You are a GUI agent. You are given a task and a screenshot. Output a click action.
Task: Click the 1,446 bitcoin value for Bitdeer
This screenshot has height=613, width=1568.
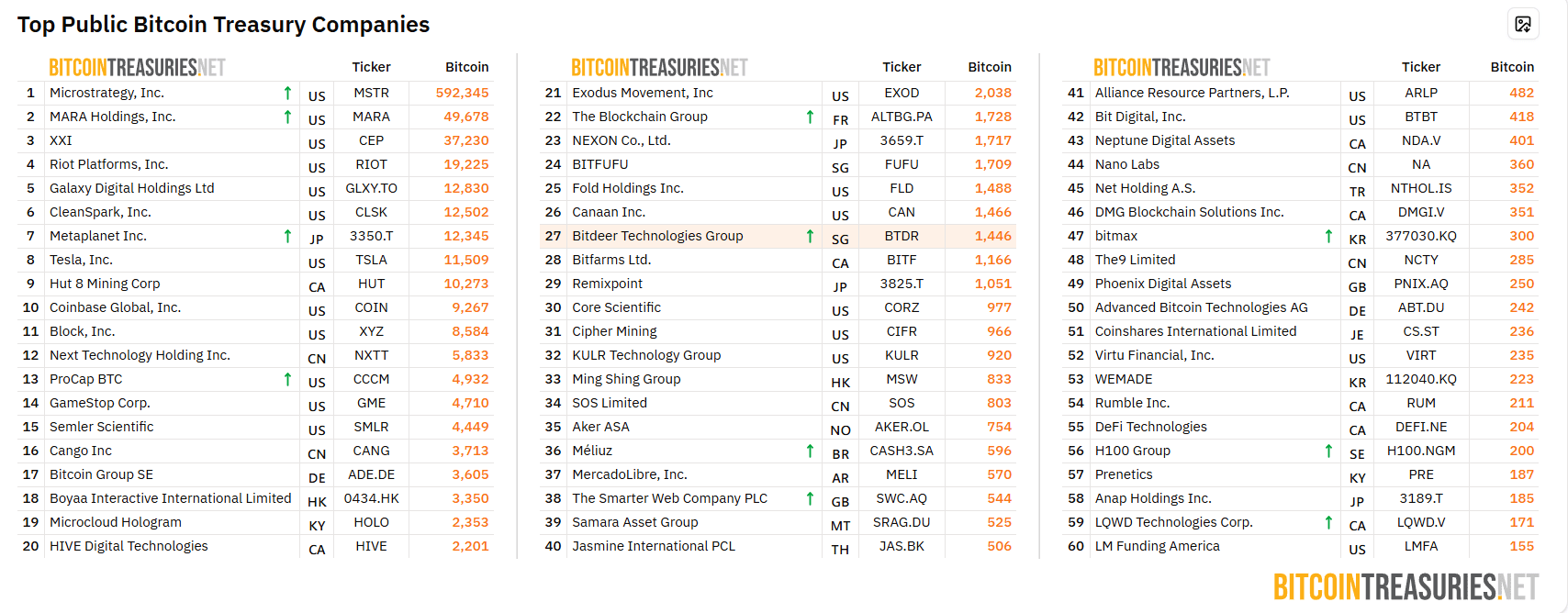tap(993, 236)
